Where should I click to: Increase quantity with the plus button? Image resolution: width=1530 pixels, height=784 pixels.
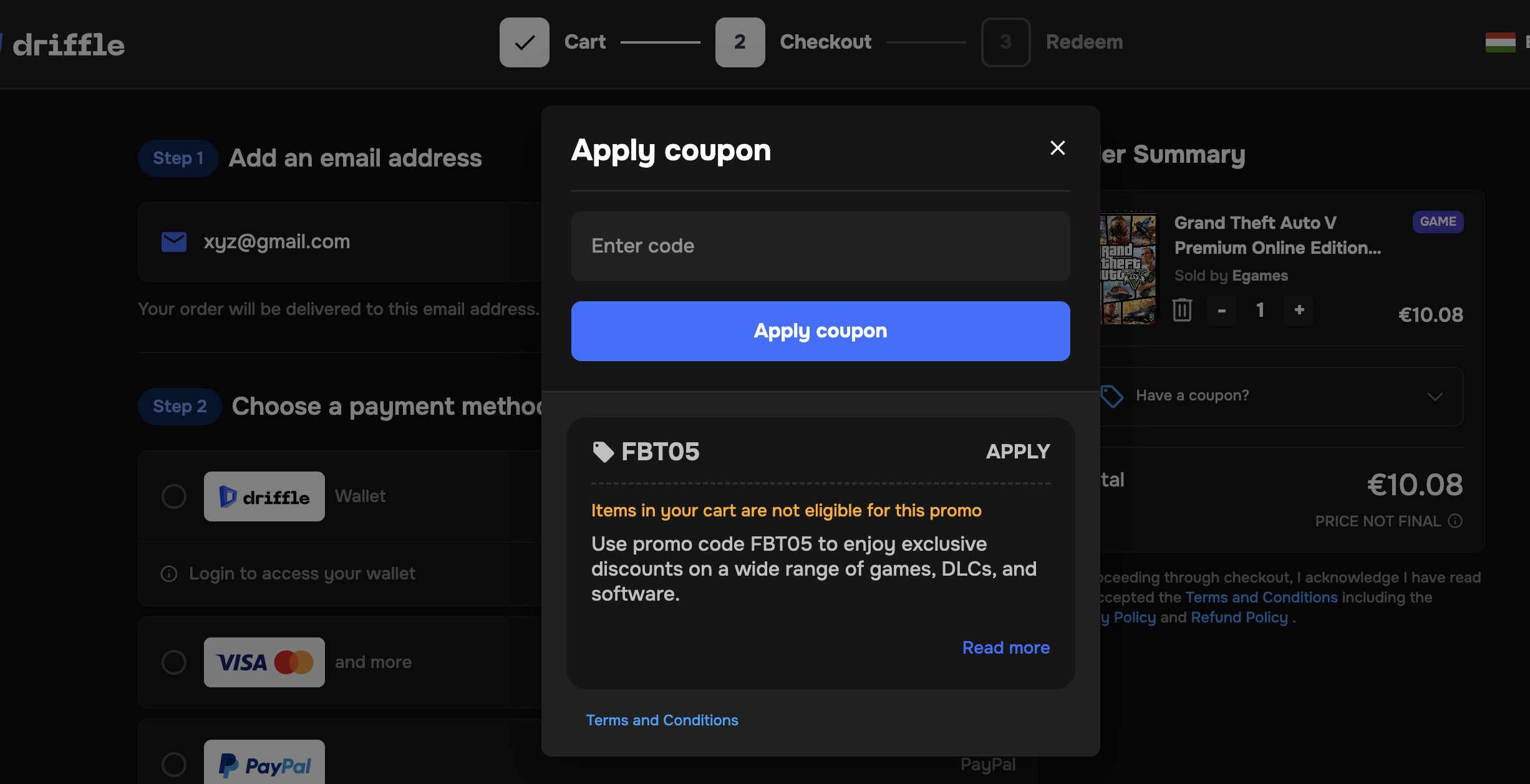point(1299,310)
